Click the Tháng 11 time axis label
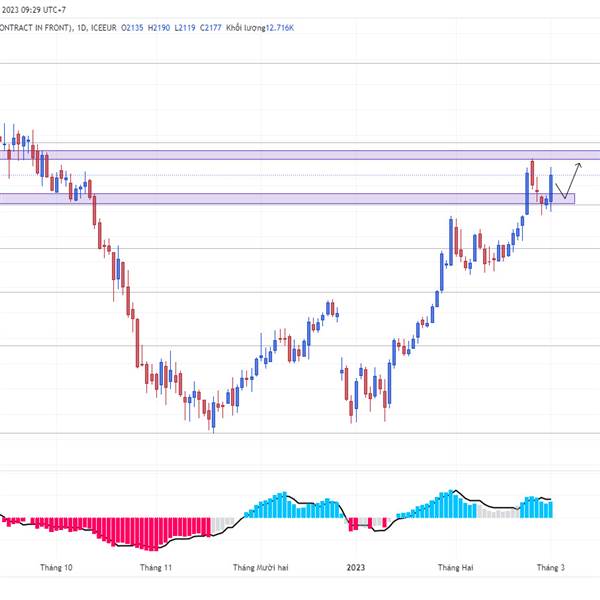The height and width of the screenshot is (600, 600). coord(156,567)
